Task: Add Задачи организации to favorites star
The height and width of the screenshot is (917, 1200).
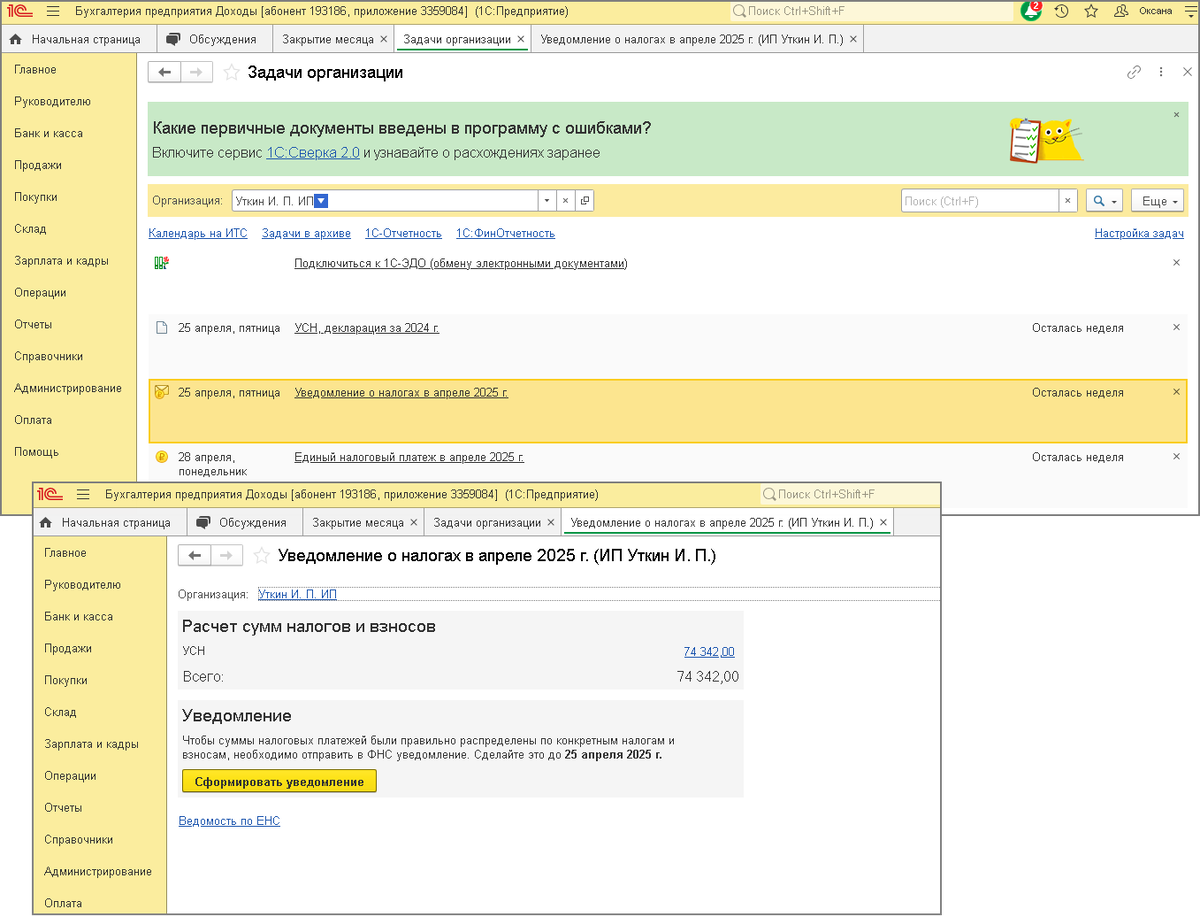Action: (231, 72)
